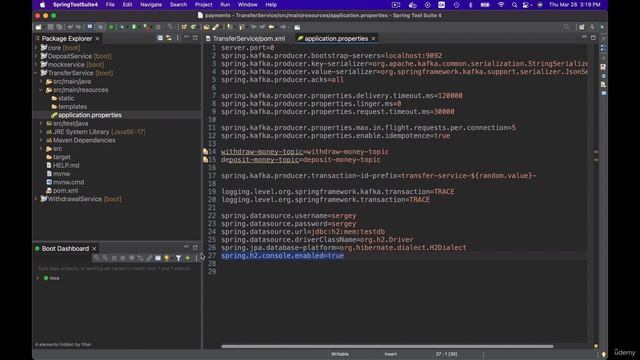Expand the src/main/java folder
This screenshot has width=640, height=360.
[x=41, y=82]
